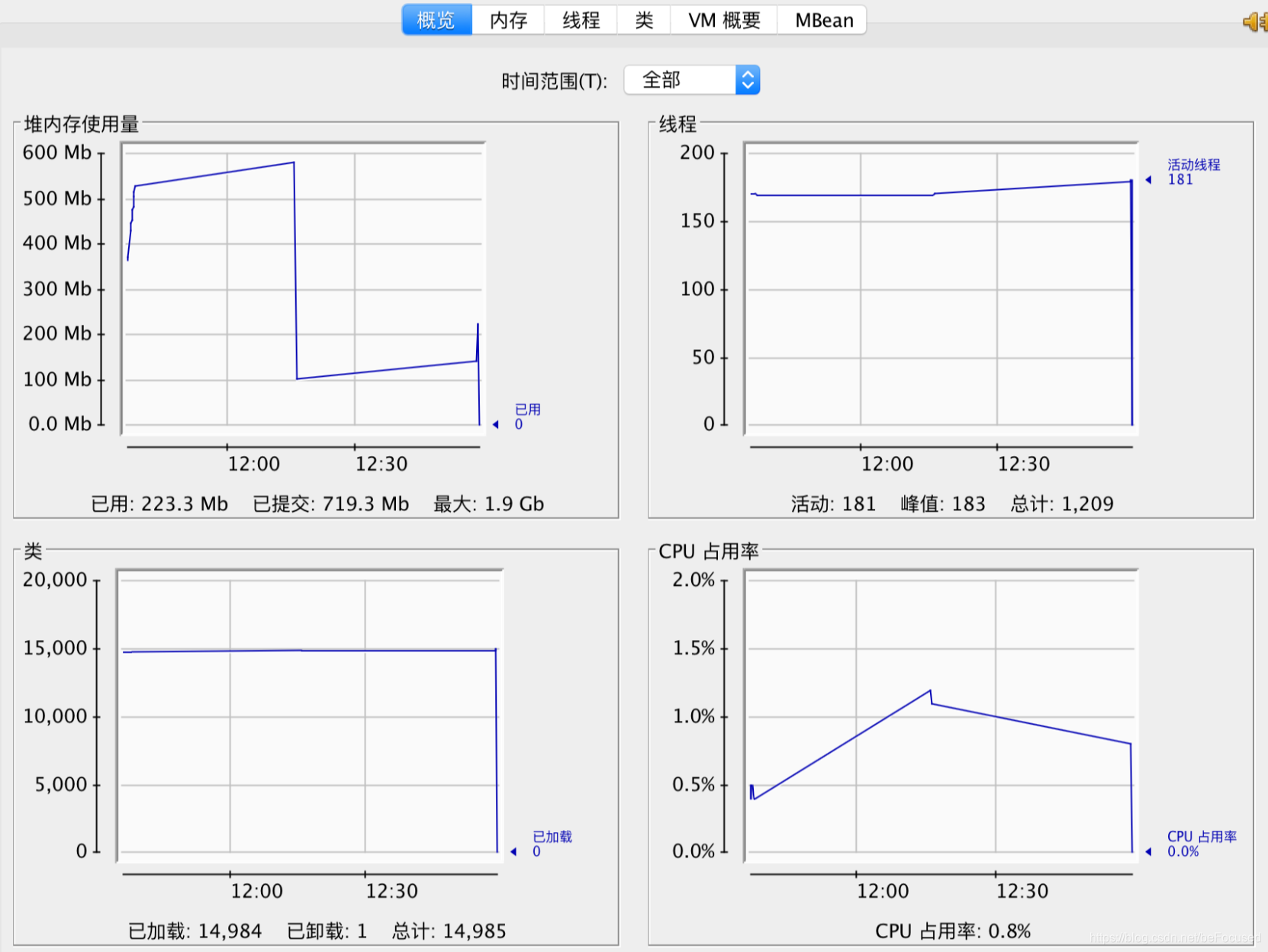The image size is (1268, 952).
Task: Open the VM 概要 tab
Action: [x=724, y=20]
